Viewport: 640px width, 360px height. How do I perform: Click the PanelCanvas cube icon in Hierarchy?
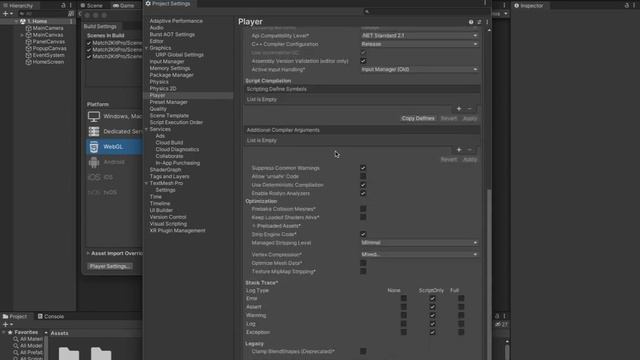[29, 42]
